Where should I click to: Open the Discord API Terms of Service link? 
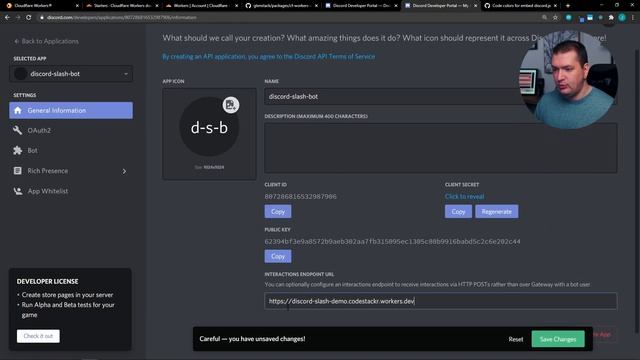click(x=269, y=57)
